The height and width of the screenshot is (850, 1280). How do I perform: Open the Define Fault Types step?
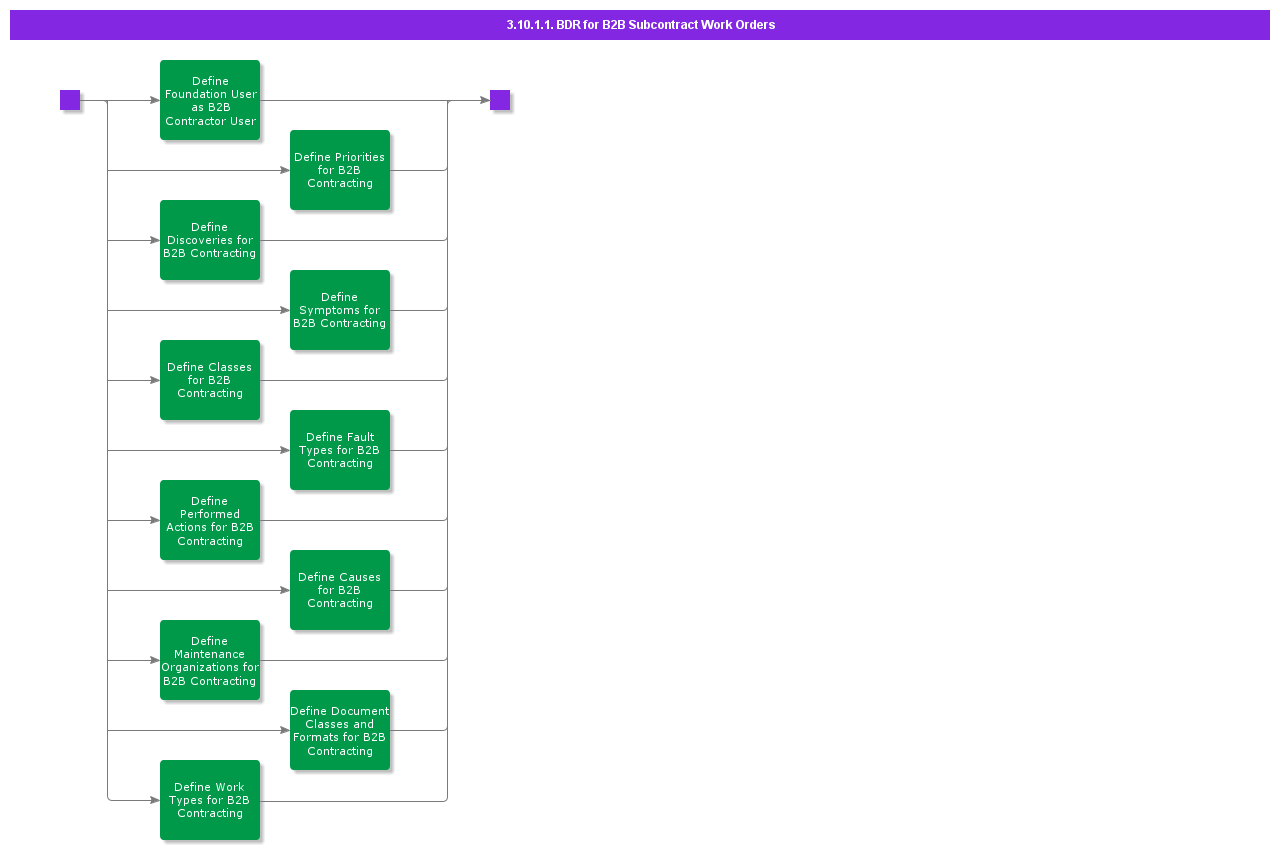click(340, 450)
